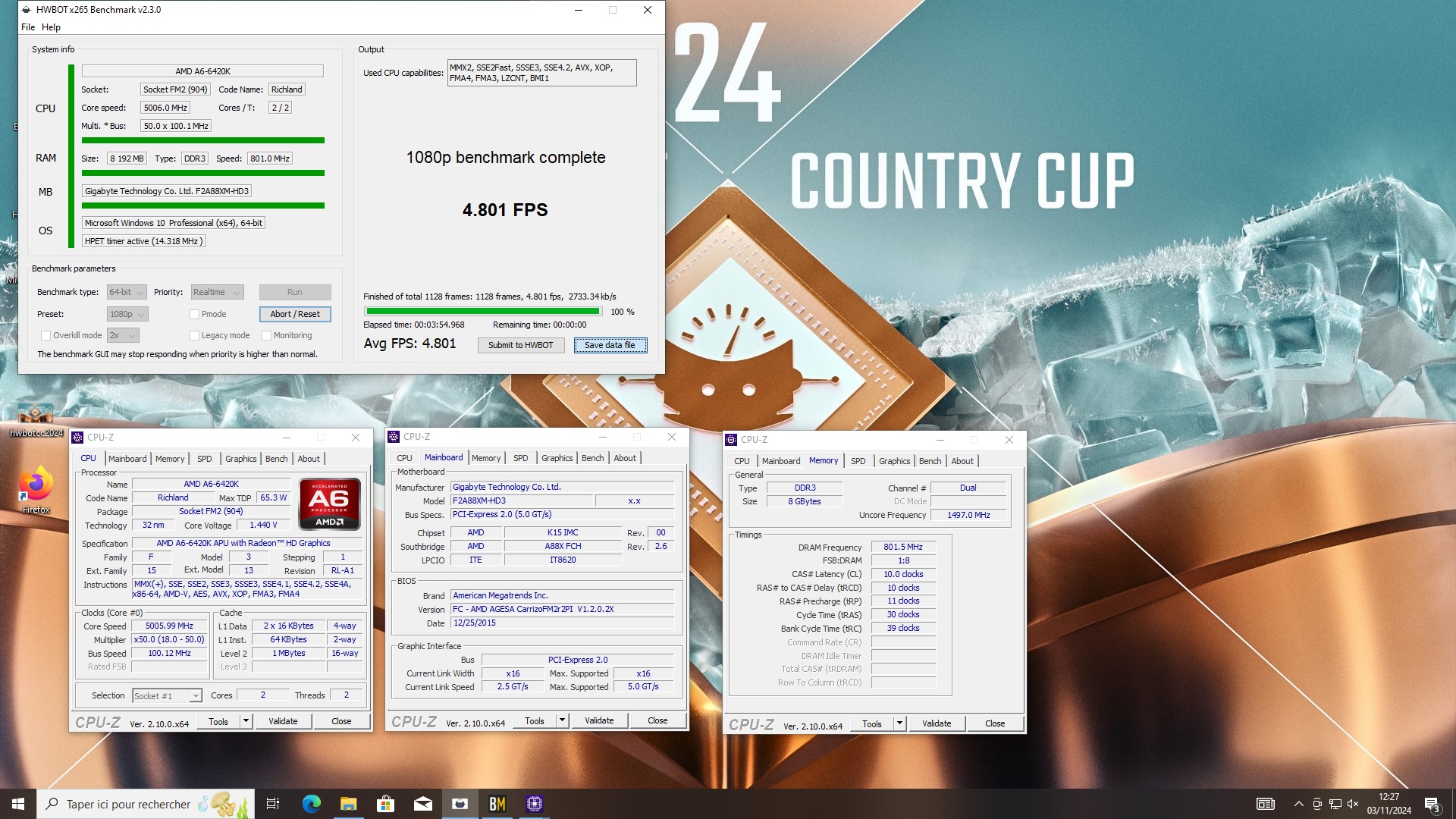Open the touch keyboard tray icon
This screenshot has height=819, width=1456.
pyautogui.click(x=1265, y=804)
